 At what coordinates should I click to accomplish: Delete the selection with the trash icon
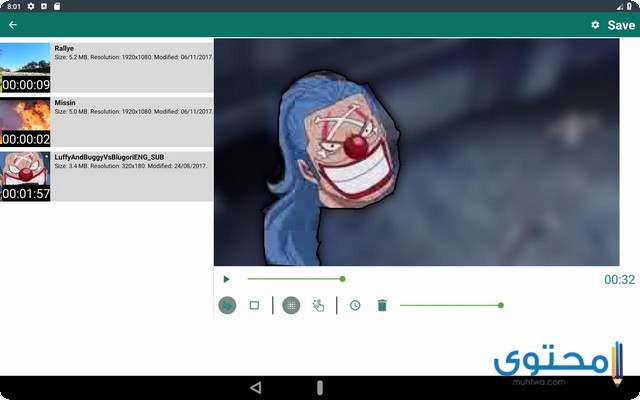click(382, 305)
